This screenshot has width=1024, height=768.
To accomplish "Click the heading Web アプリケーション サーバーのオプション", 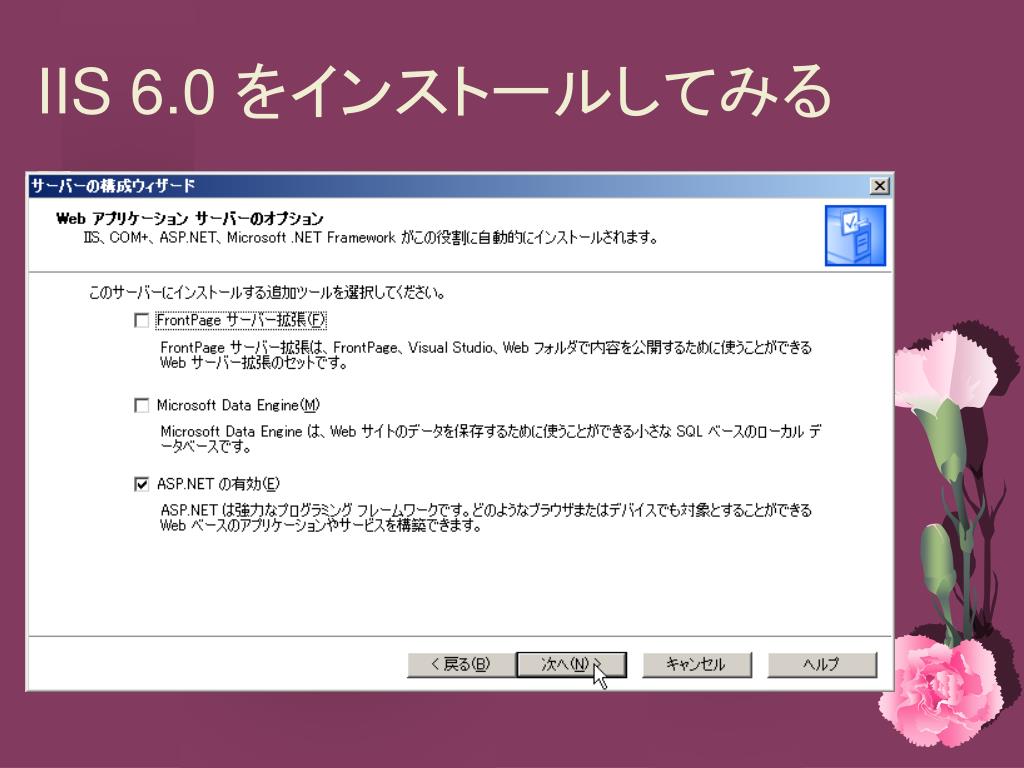I will [x=189, y=218].
